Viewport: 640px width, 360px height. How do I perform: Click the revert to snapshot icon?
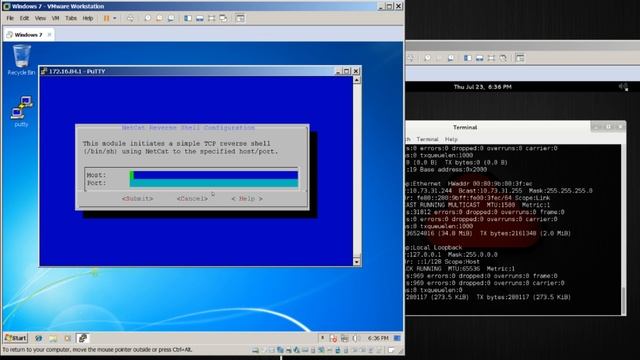point(159,18)
